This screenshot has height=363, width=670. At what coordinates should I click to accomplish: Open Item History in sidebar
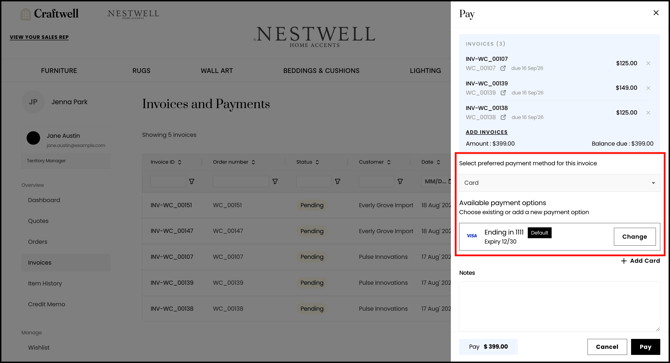[x=45, y=283]
